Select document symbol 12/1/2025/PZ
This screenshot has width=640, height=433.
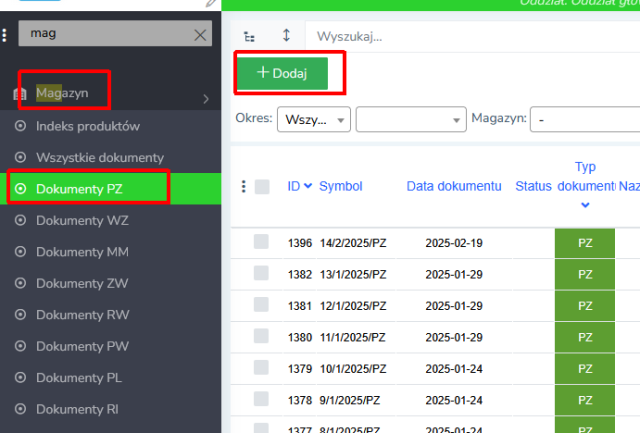click(353, 306)
